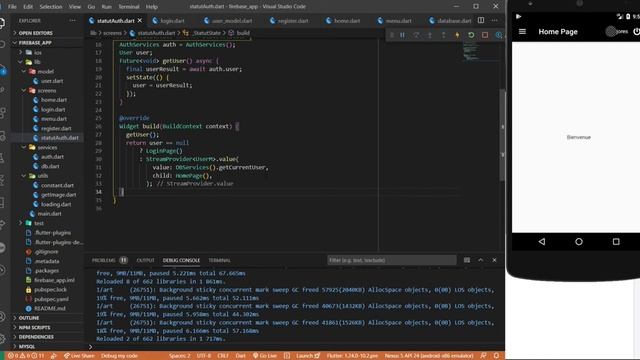
Task: Collapse the utils folder
Action: click(43, 176)
